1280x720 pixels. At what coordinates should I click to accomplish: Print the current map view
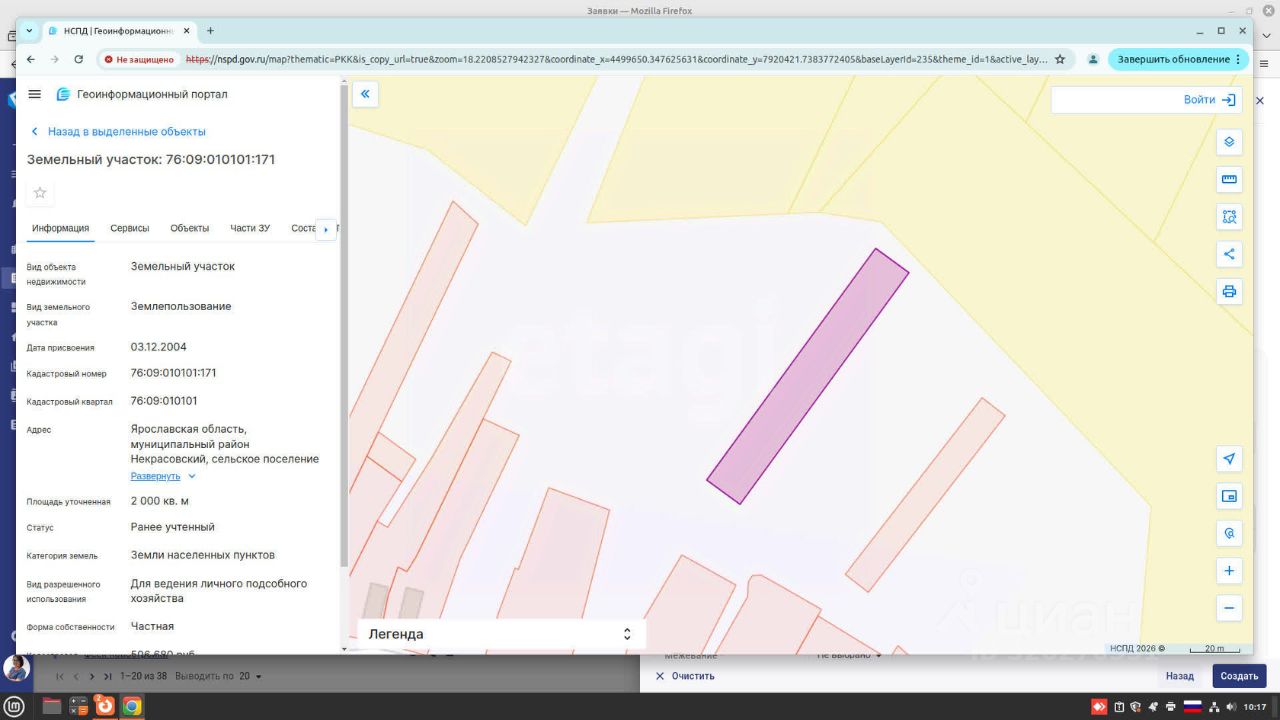(x=1229, y=292)
